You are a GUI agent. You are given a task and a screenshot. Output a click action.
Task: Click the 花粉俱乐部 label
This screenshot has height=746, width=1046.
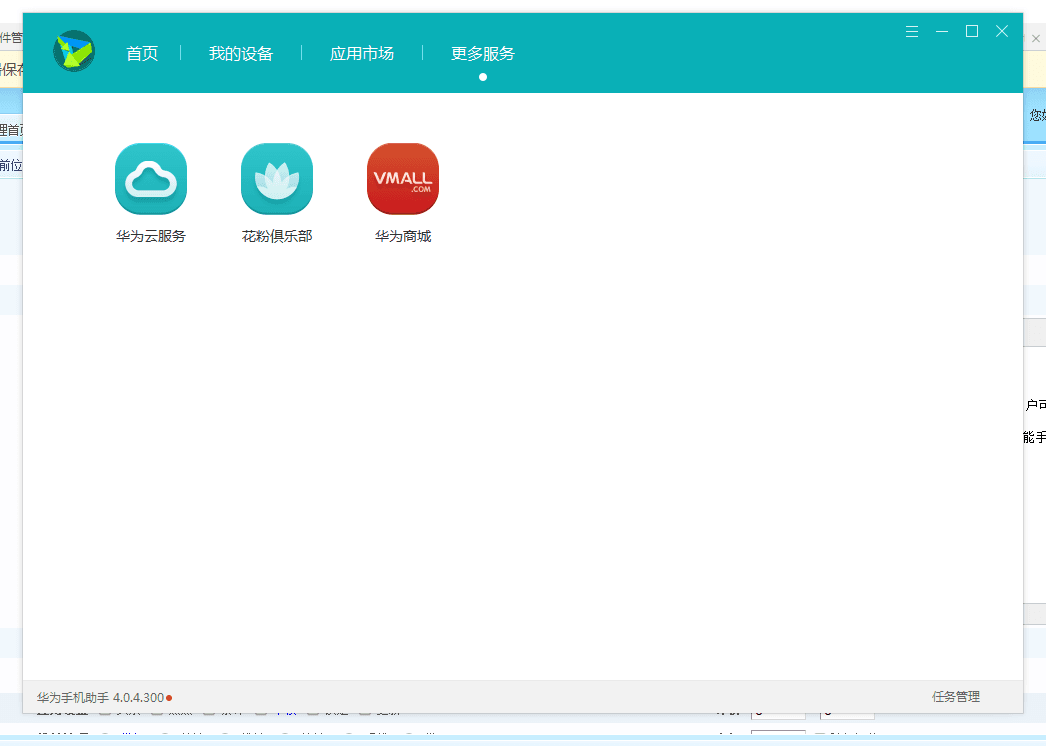tap(277, 236)
